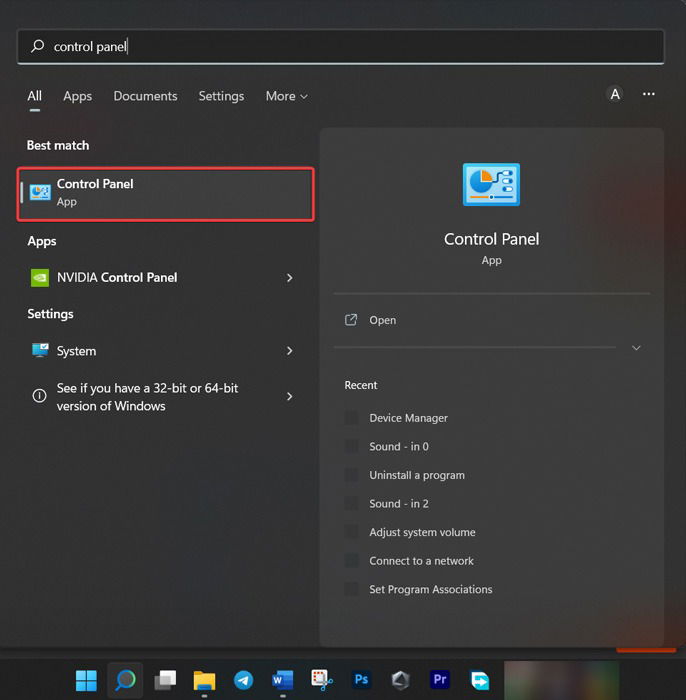
Task: Click the System settings result text
Action: 76,351
